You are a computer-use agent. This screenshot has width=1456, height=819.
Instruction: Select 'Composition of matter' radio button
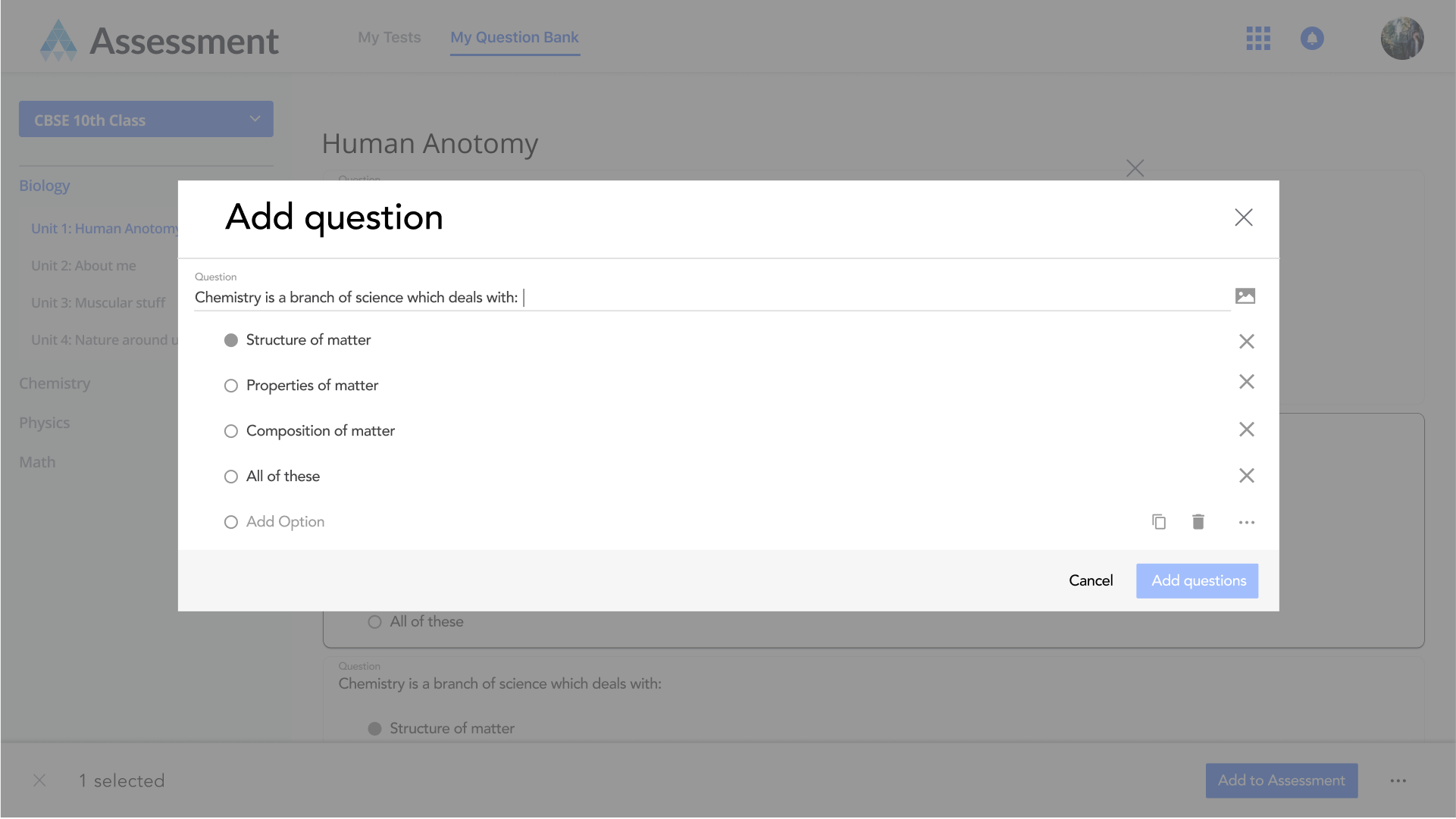[231, 431]
